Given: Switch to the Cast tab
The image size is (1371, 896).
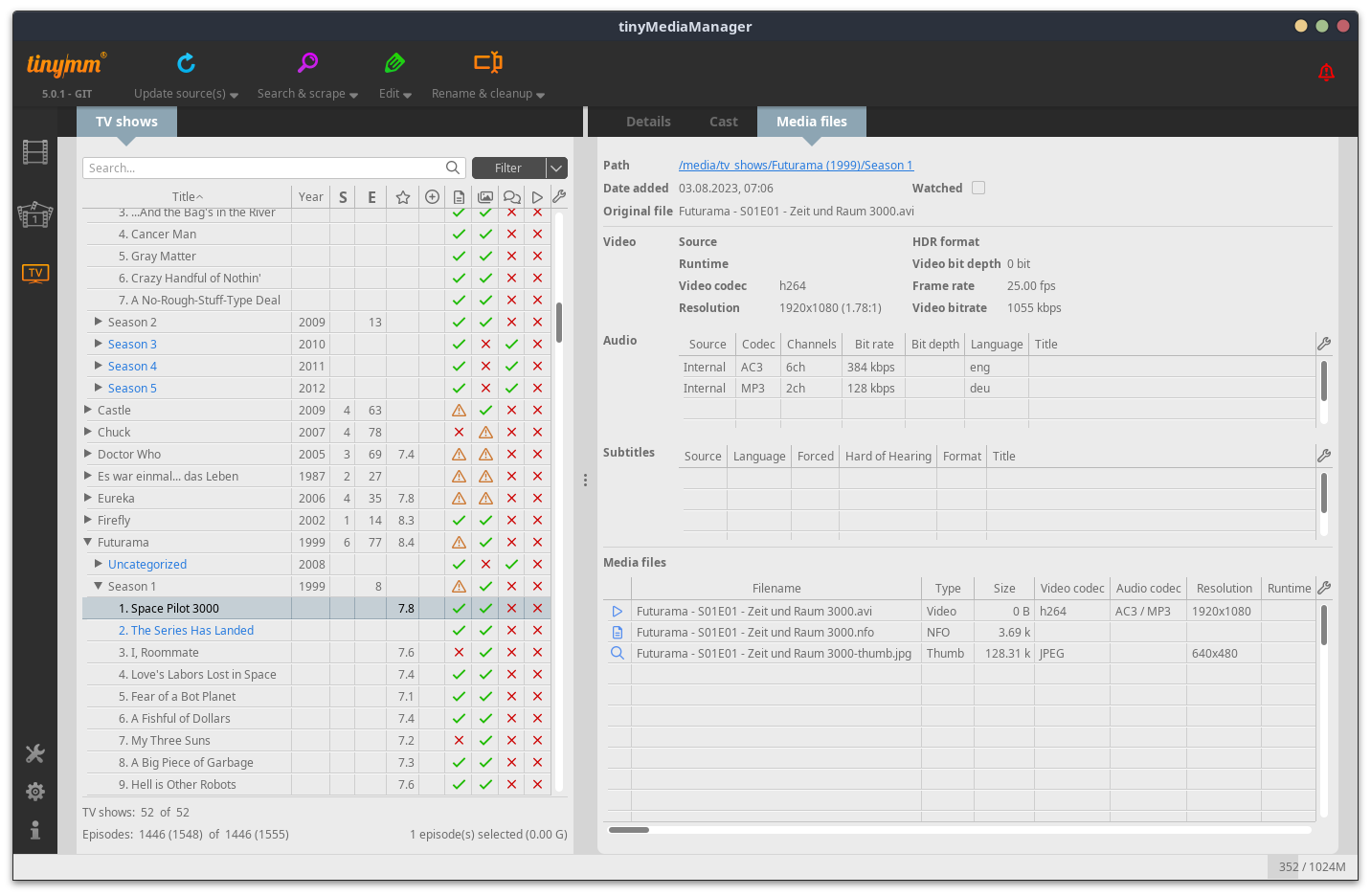Looking at the screenshot, I should pyautogui.click(x=723, y=122).
